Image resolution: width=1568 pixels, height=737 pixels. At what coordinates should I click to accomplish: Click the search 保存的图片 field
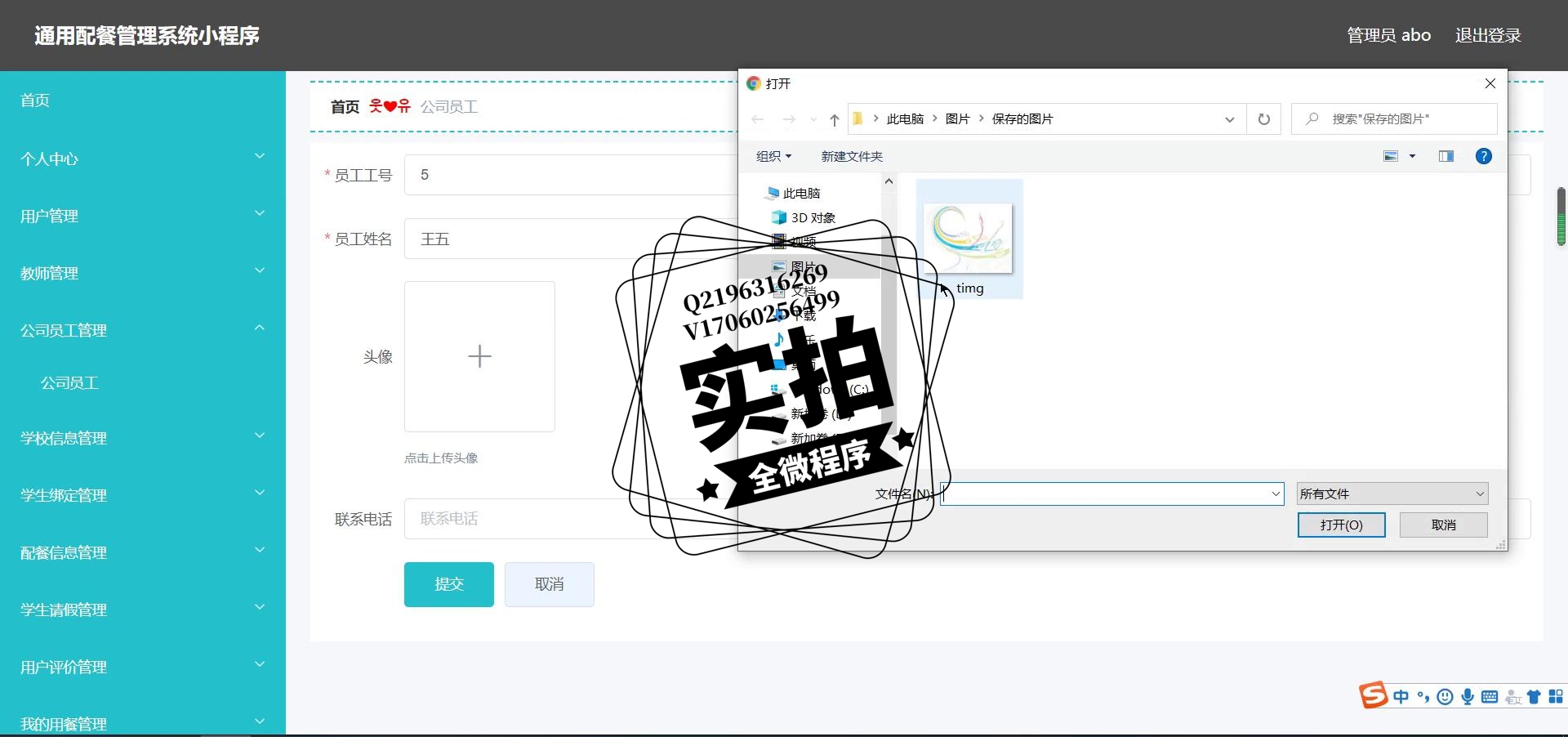(x=1394, y=118)
